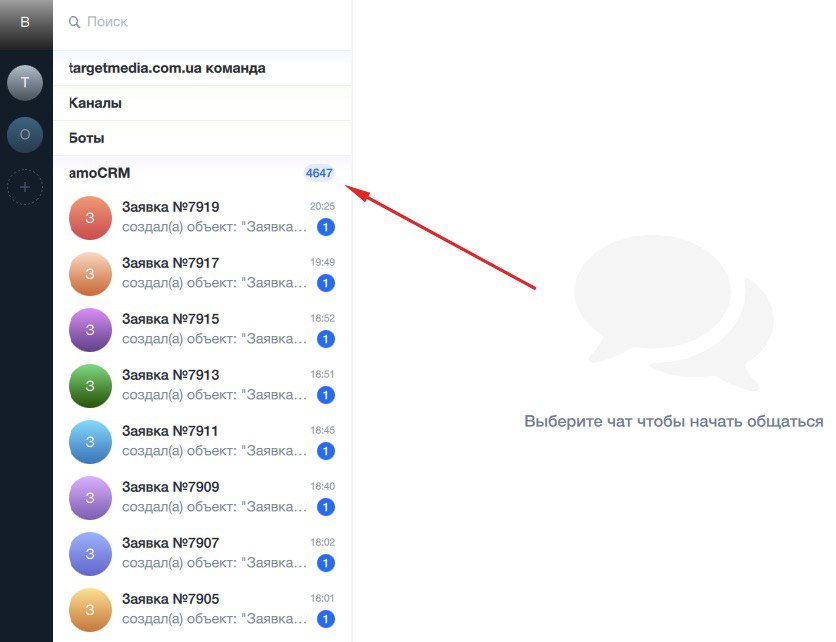The width and height of the screenshot is (836, 642).
Task: Open chat Заявка №7905
Action: click(203, 609)
